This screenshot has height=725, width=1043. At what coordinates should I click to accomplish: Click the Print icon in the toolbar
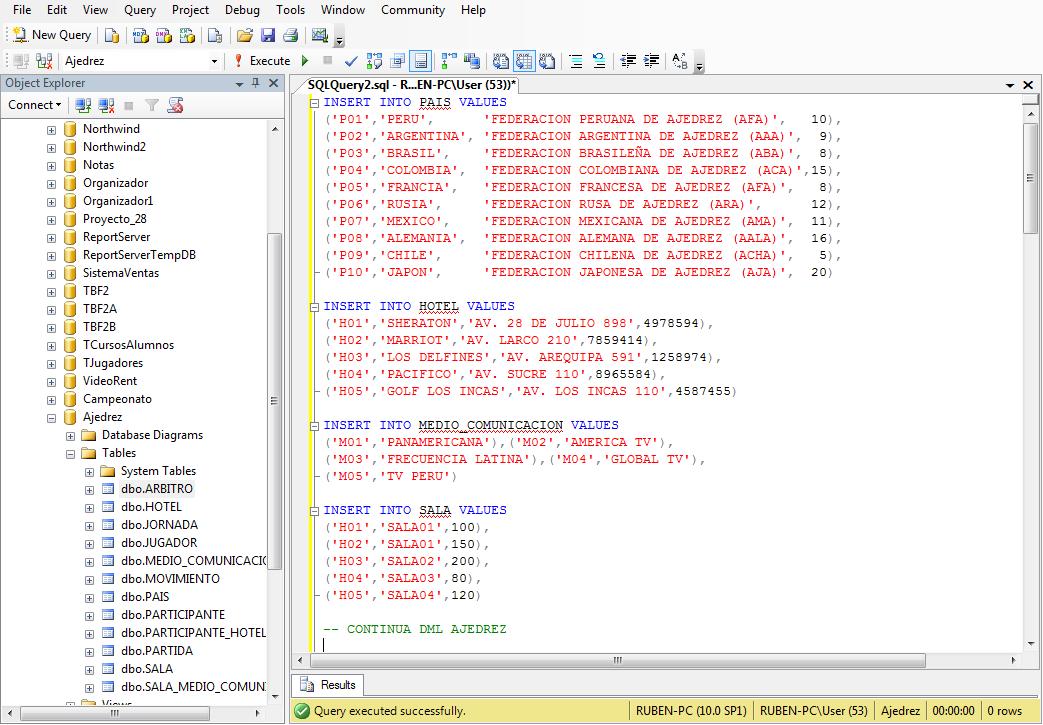[x=290, y=34]
